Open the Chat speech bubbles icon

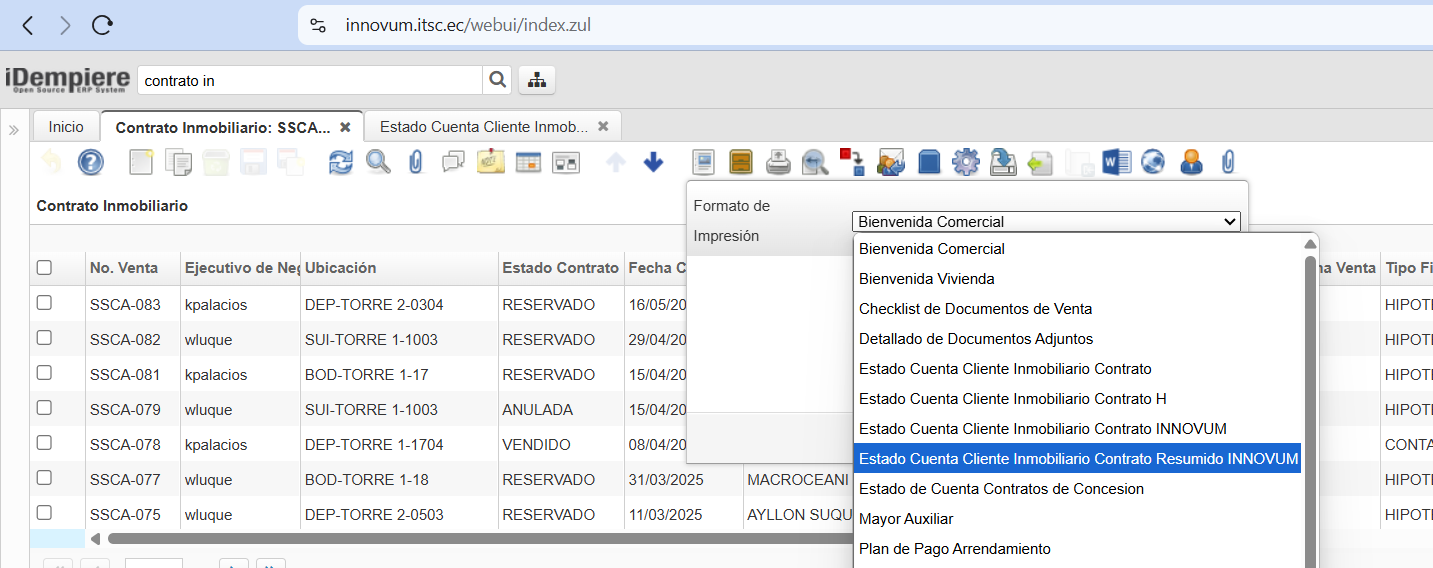coord(454,162)
